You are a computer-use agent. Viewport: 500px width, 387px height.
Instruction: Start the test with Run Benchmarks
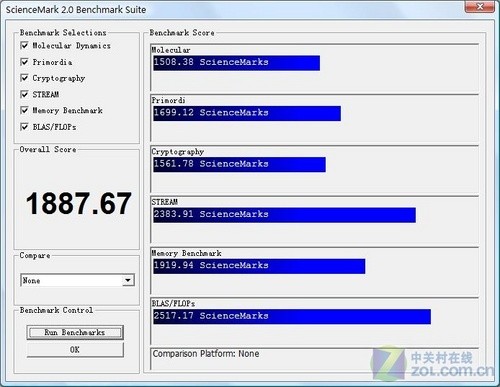(x=75, y=332)
